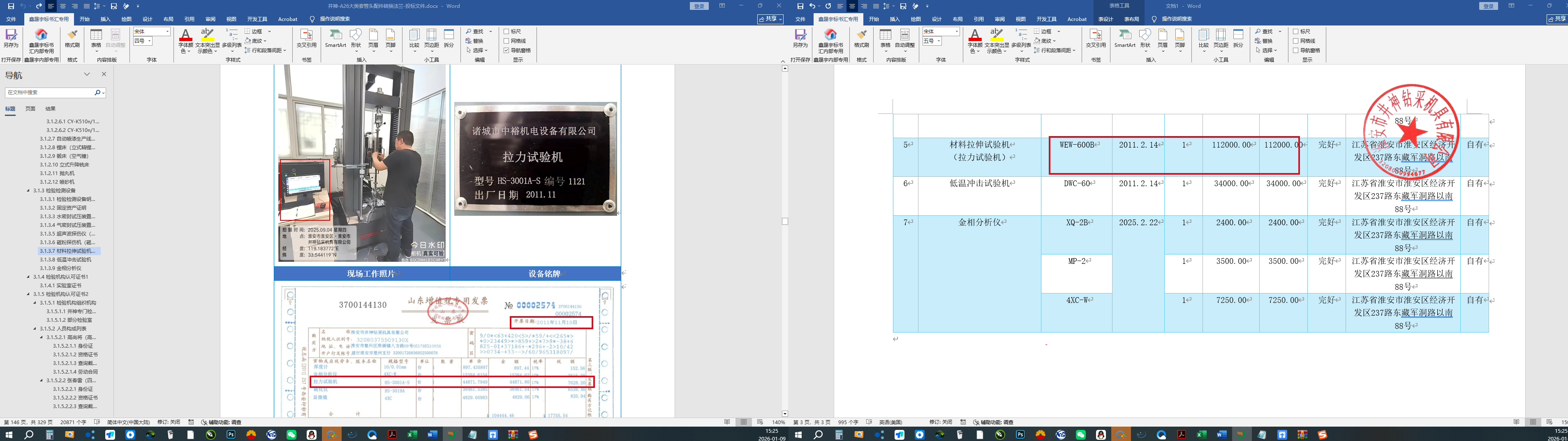Open 审阅 tab in the left Word window
This screenshot has width=1568, height=441.
coord(210,19)
